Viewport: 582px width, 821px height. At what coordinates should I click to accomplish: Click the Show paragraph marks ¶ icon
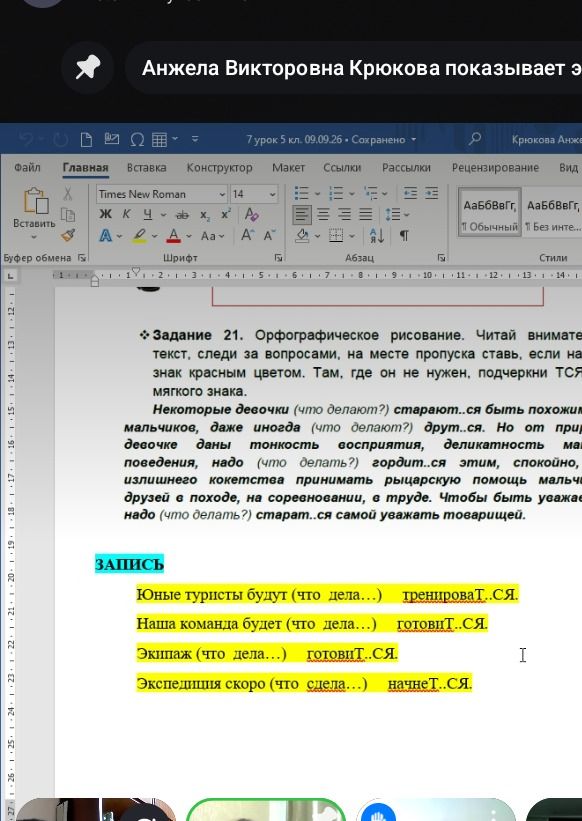coord(404,236)
